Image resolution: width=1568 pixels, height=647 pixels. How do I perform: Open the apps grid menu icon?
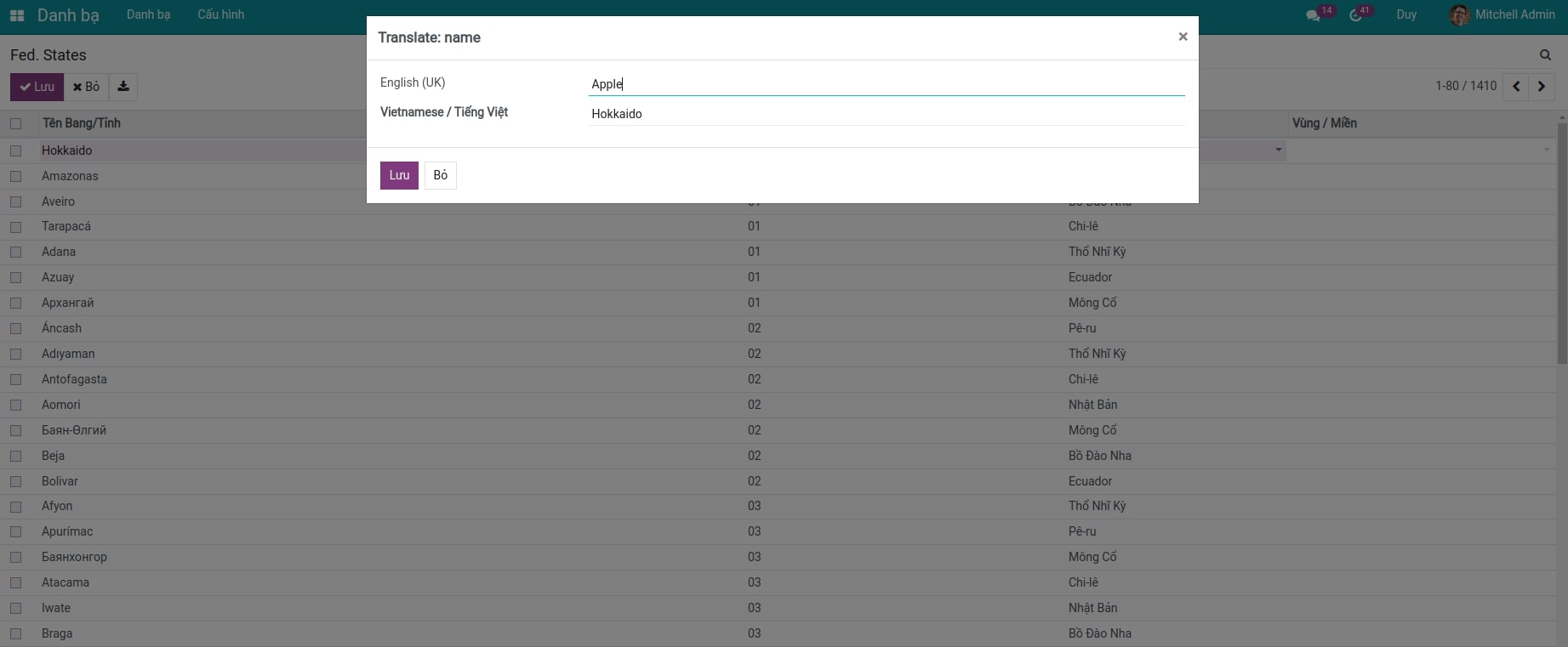coord(17,15)
